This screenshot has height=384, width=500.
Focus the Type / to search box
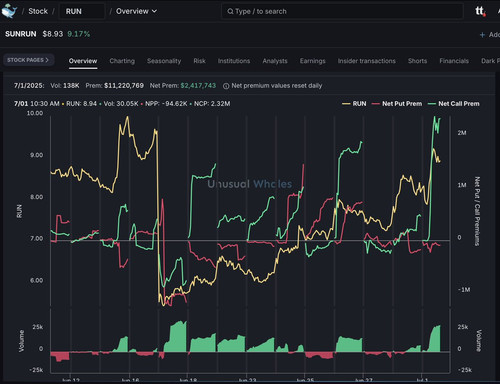point(342,11)
